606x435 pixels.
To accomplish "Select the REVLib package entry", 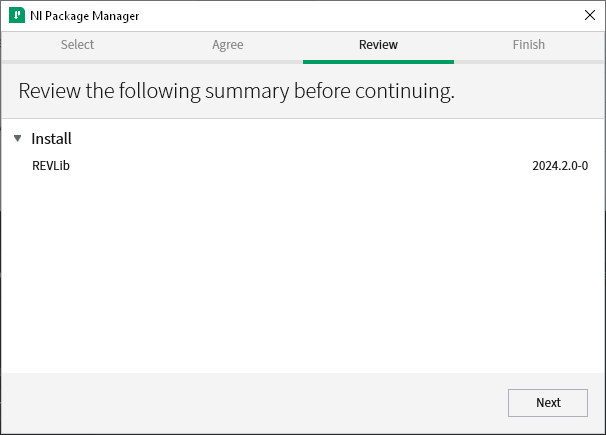I will (51, 166).
